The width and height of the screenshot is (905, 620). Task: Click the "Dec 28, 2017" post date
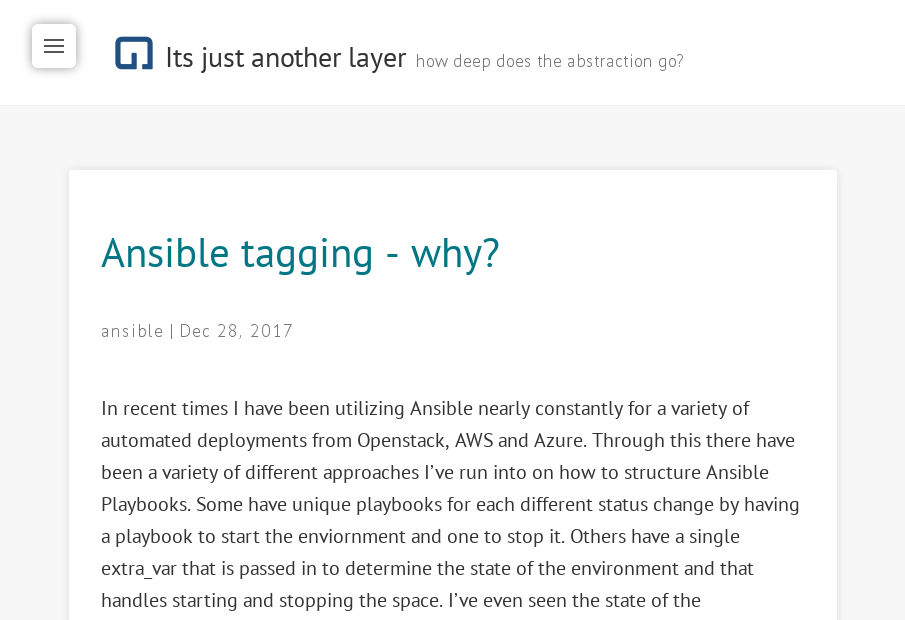click(237, 331)
